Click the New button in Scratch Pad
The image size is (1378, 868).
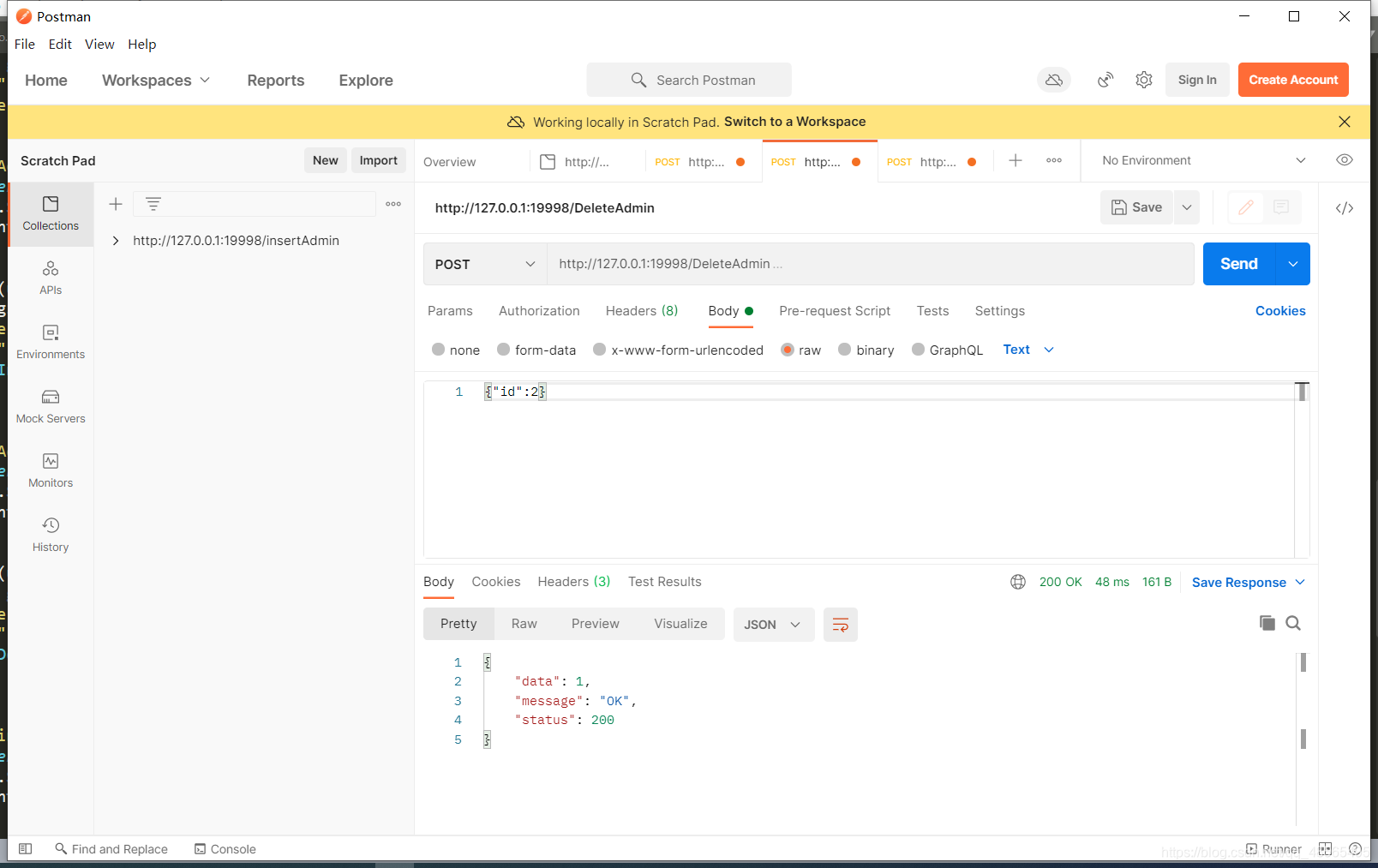[x=326, y=160]
